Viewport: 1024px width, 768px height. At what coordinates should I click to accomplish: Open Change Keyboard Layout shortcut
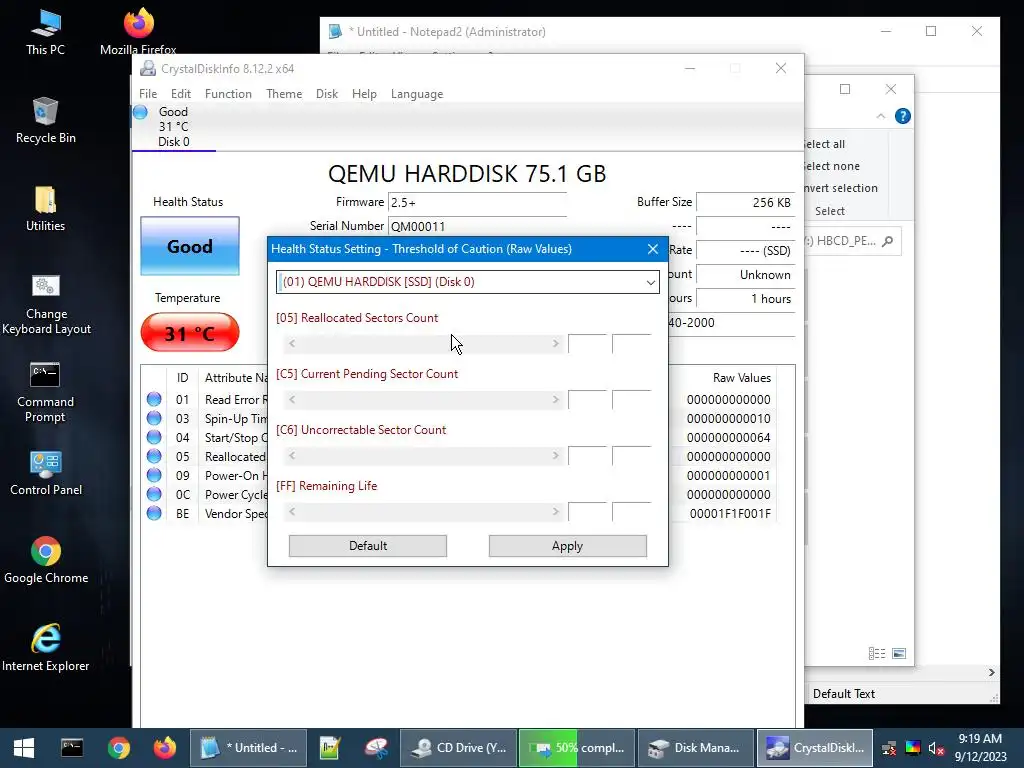(x=46, y=304)
